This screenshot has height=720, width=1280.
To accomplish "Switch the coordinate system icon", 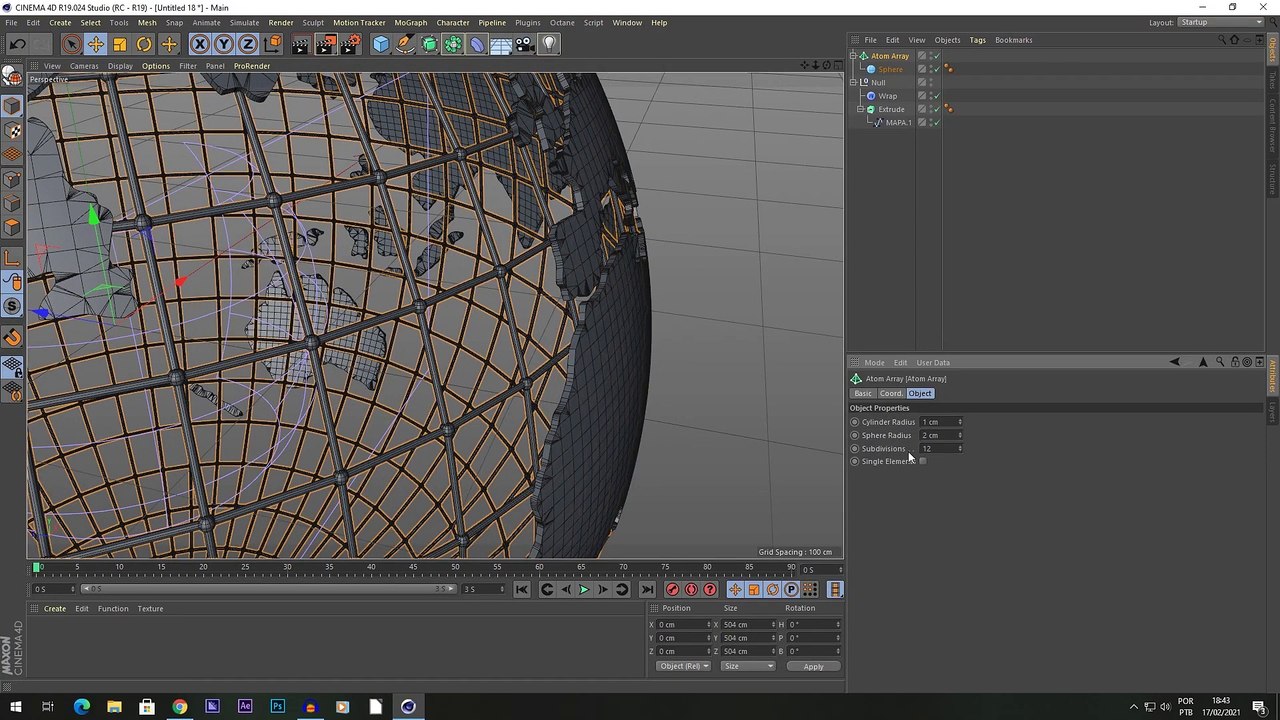I will (272, 44).
